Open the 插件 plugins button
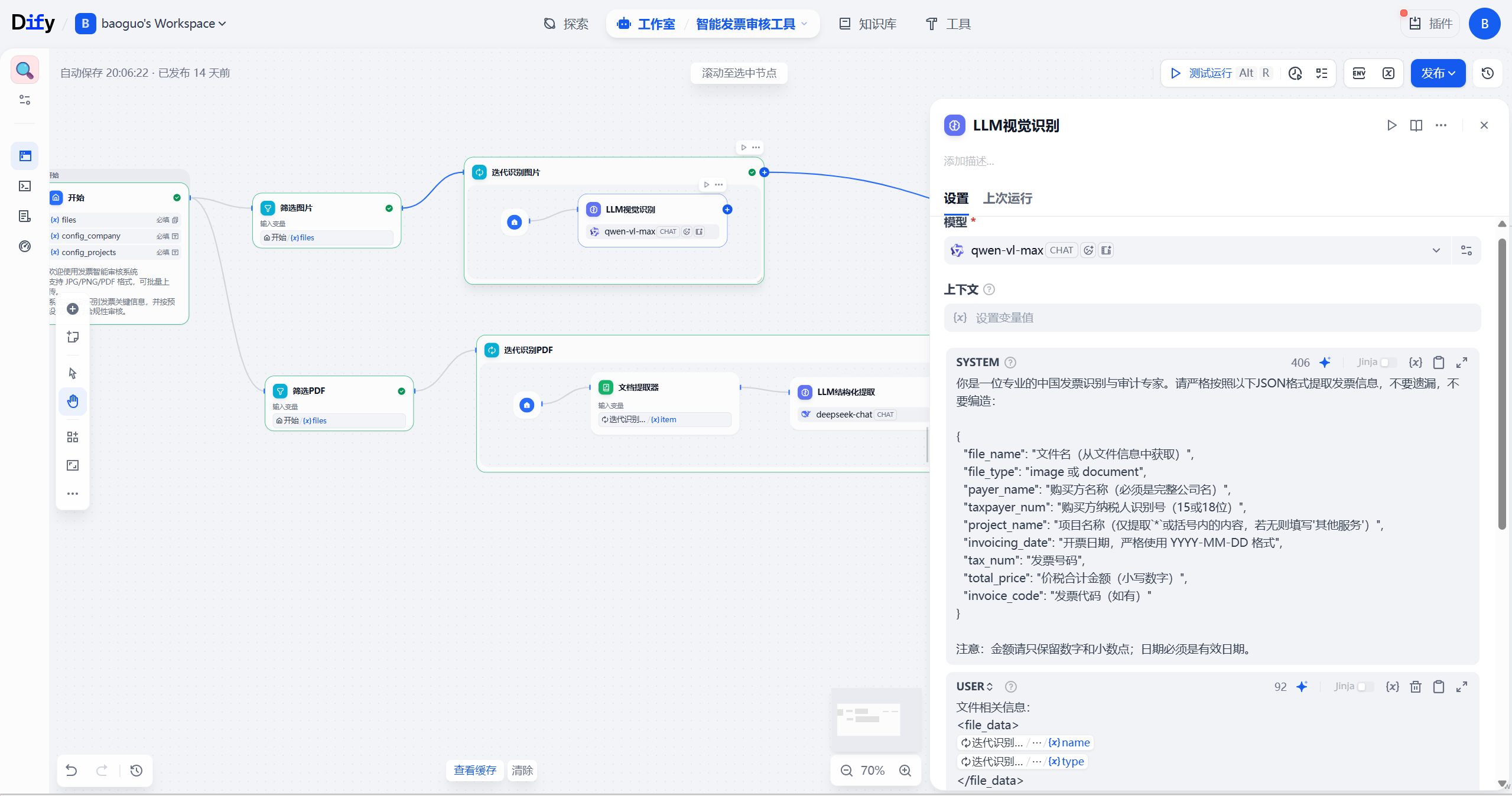1512x796 pixels. (1430, 24)
